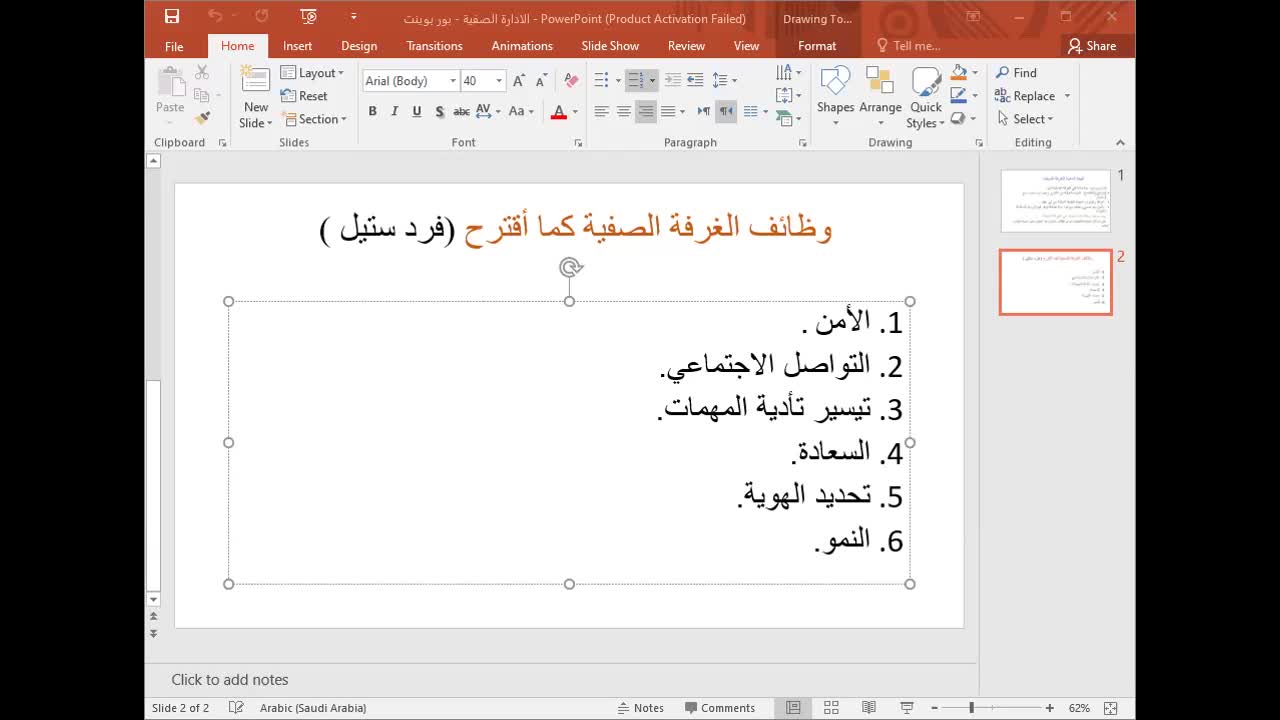Toggle Italic formatting

tap(394, 111)
